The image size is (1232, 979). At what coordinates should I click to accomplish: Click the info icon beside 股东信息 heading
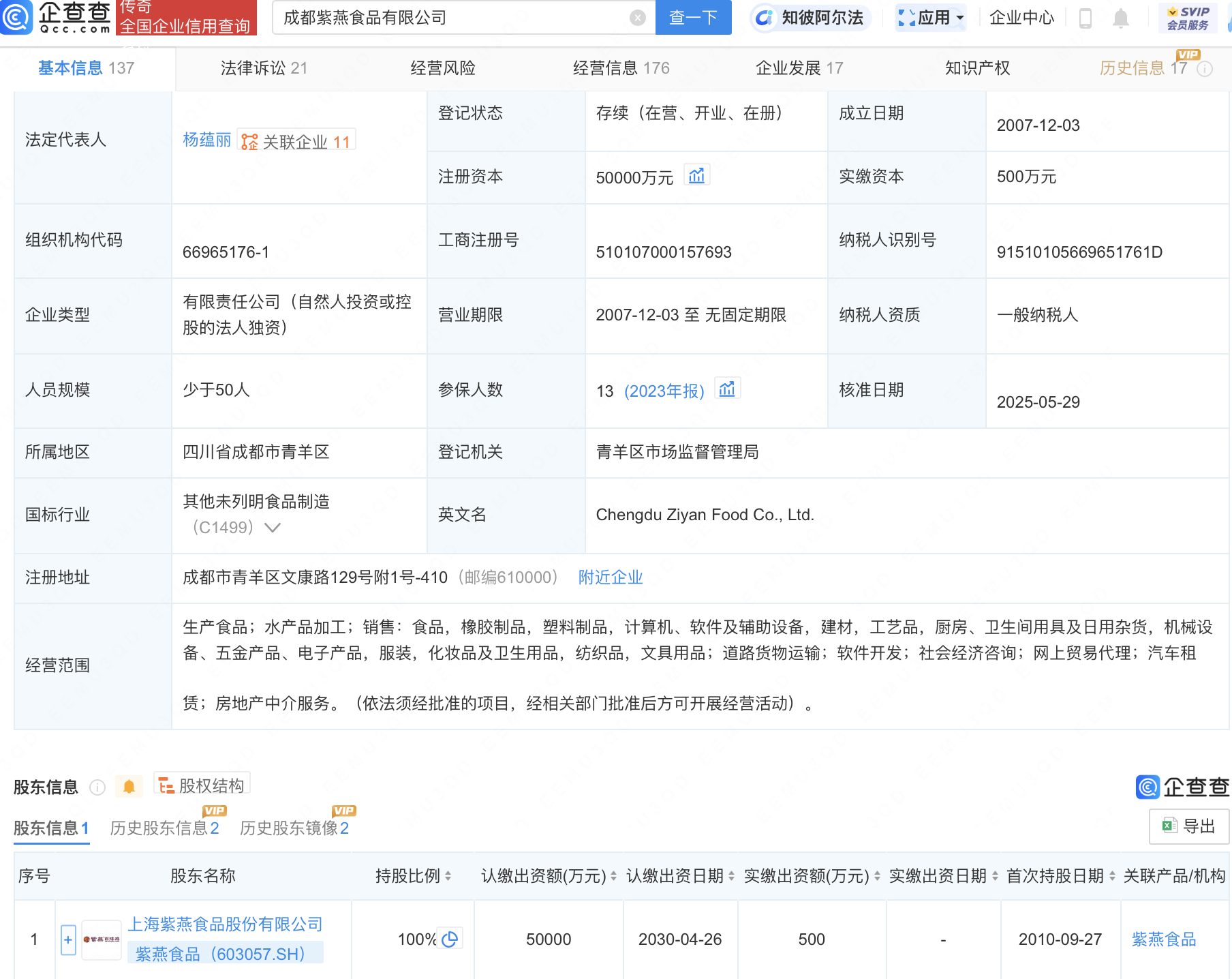pyautogui.click(x=98, y=787)
